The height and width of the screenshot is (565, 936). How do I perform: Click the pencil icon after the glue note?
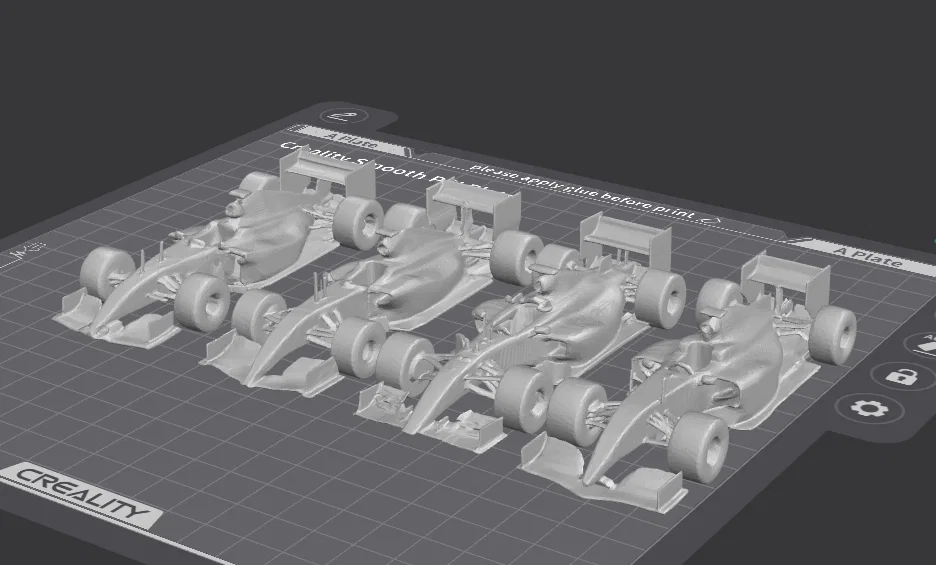710,220
